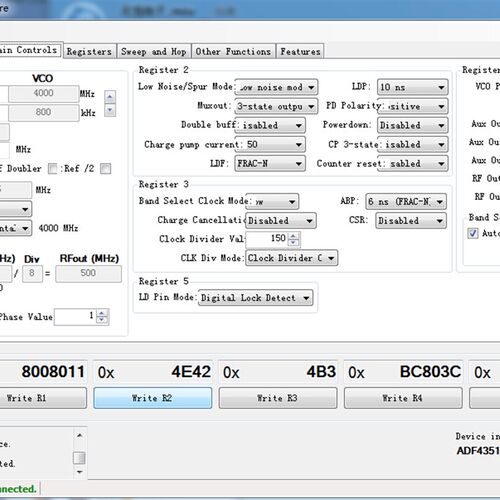Expand the ABP 6 ns dropdown
Viewport: 500px width, 500px height.
tap(406, 202)
